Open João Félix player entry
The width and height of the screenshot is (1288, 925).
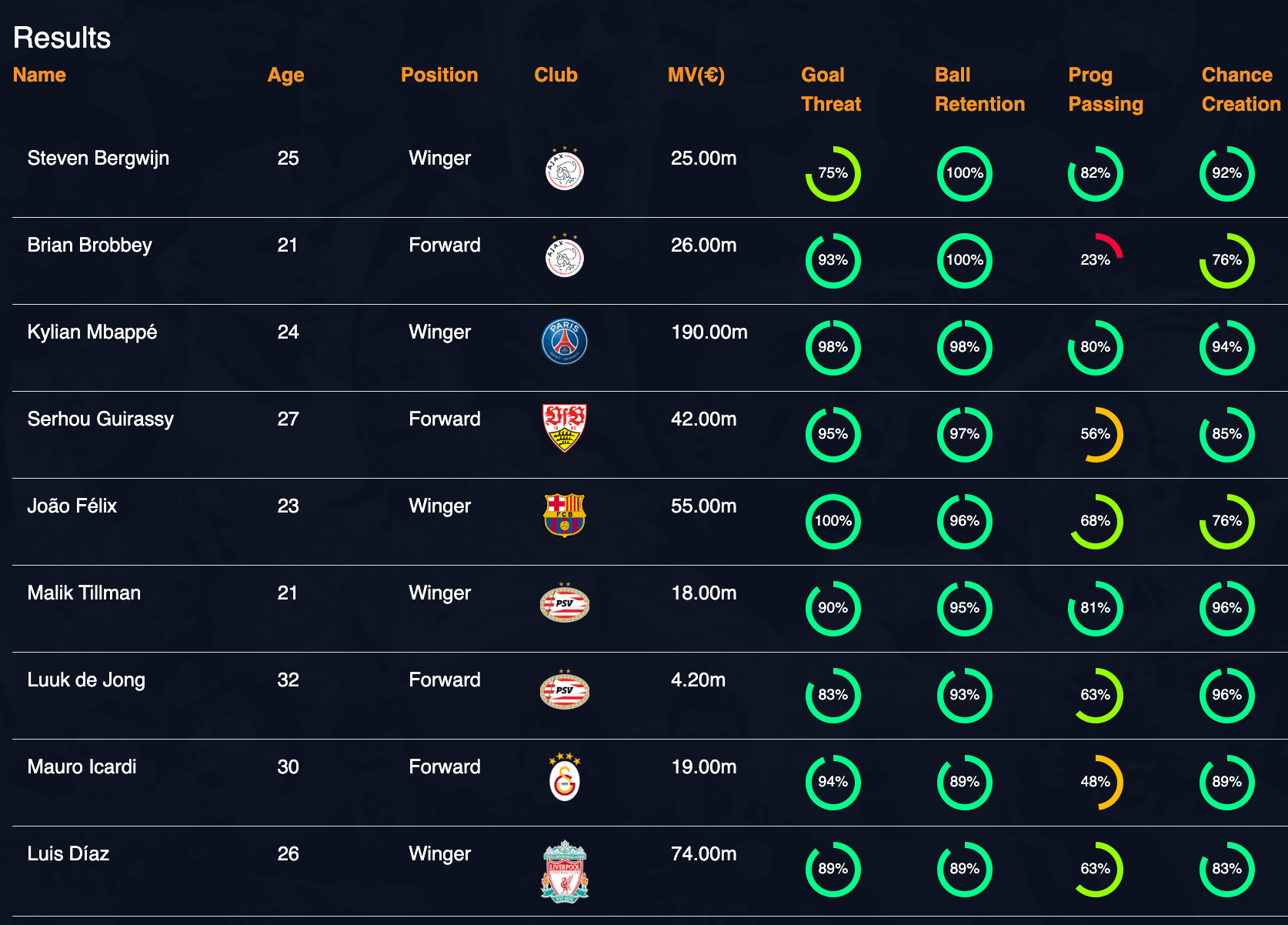pyautogui.click(x=72, y=506)
